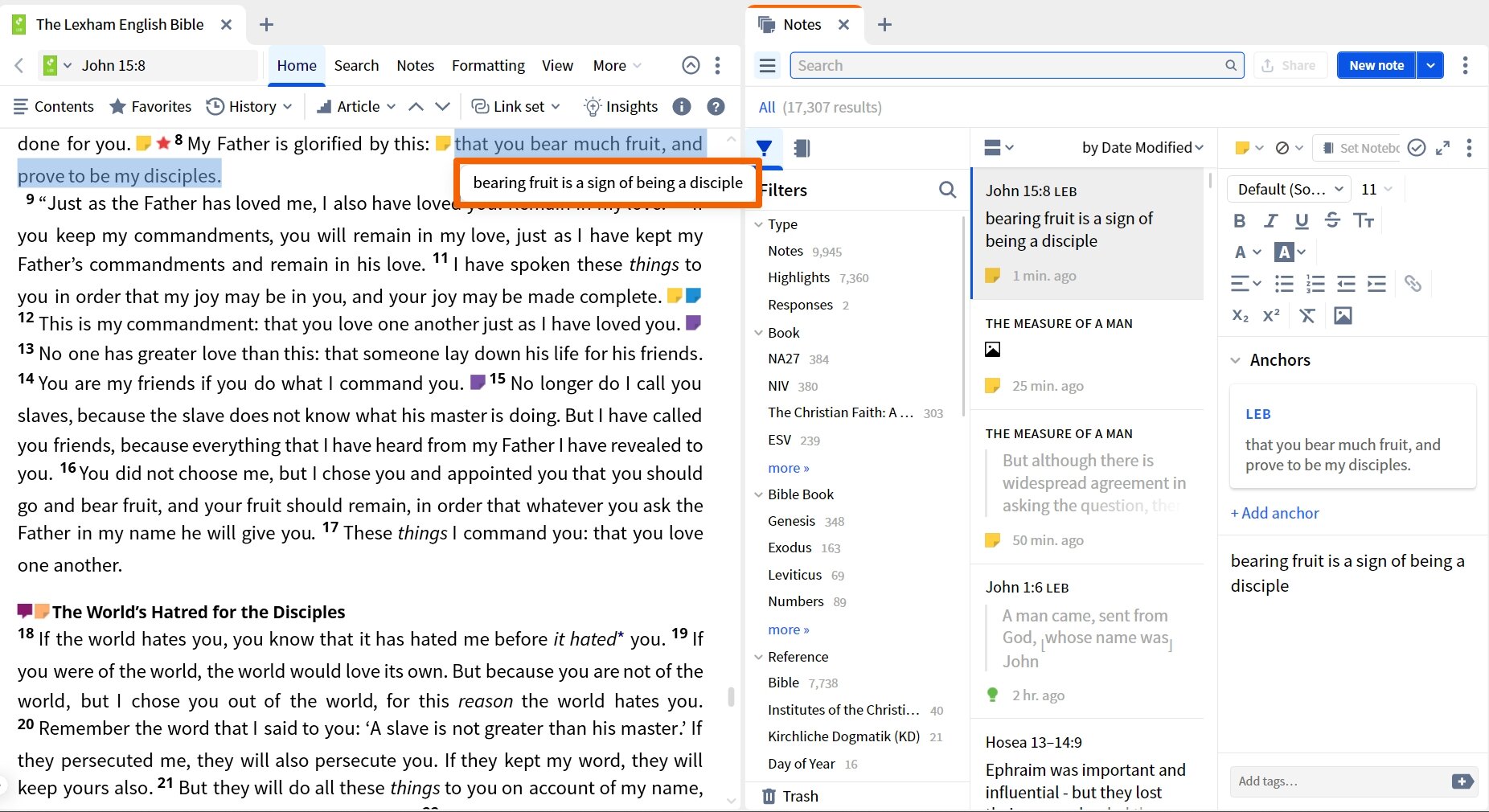Image resolution: width=1489 pixels, height=812 pixels.
Task: Open the Link set dropdown
Action: (515, 106)
